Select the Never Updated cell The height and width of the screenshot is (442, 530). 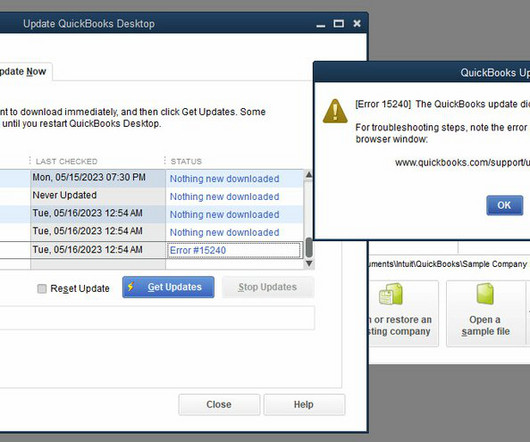(x=98, y=196)
